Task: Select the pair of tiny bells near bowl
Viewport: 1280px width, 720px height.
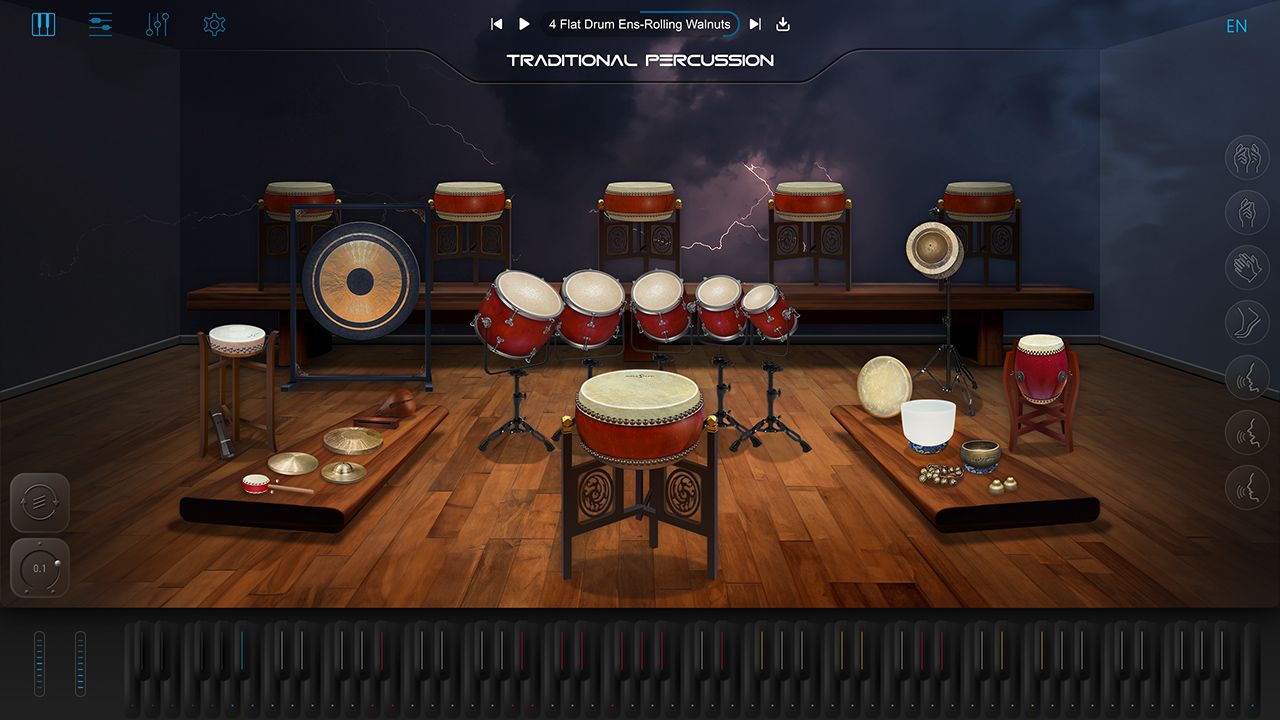Action: click(x=1003, y=485)
